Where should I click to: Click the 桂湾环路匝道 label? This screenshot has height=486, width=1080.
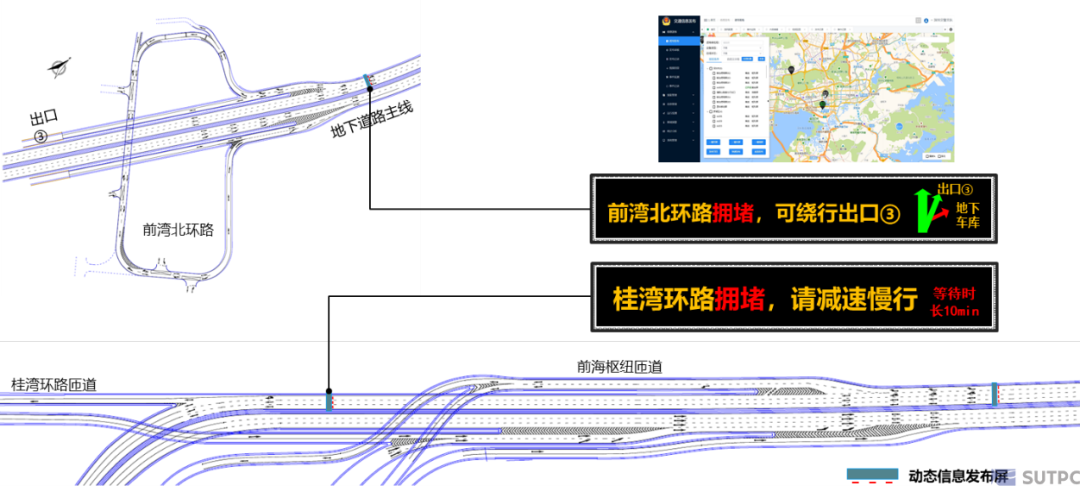point(54,384)
